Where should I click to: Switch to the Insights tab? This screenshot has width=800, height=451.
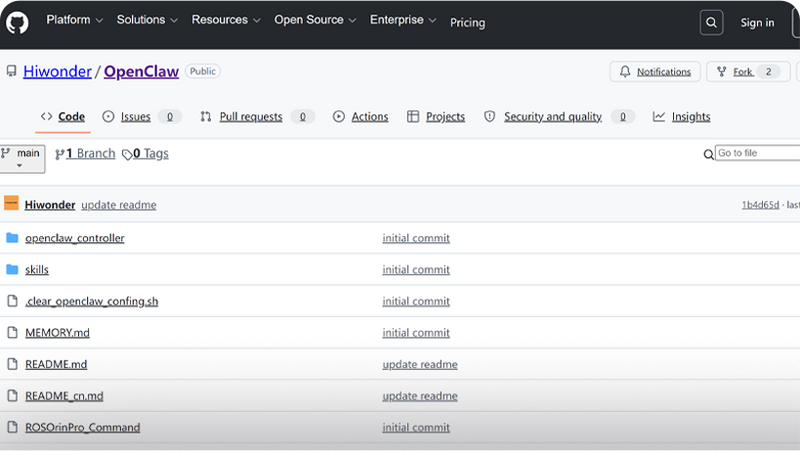coord(682,116)
